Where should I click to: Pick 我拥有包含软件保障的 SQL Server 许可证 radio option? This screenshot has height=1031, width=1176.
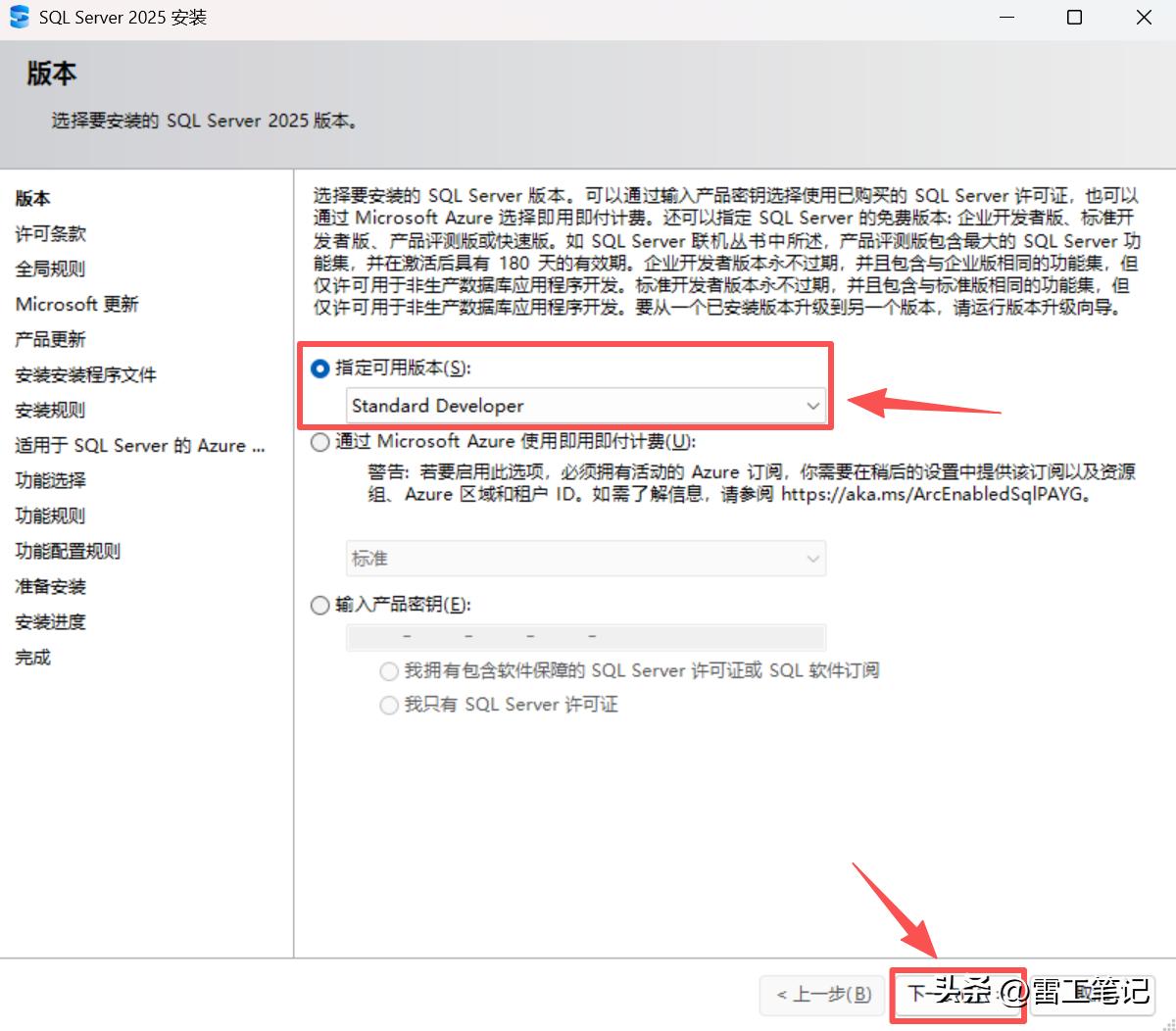coord(389,671)
